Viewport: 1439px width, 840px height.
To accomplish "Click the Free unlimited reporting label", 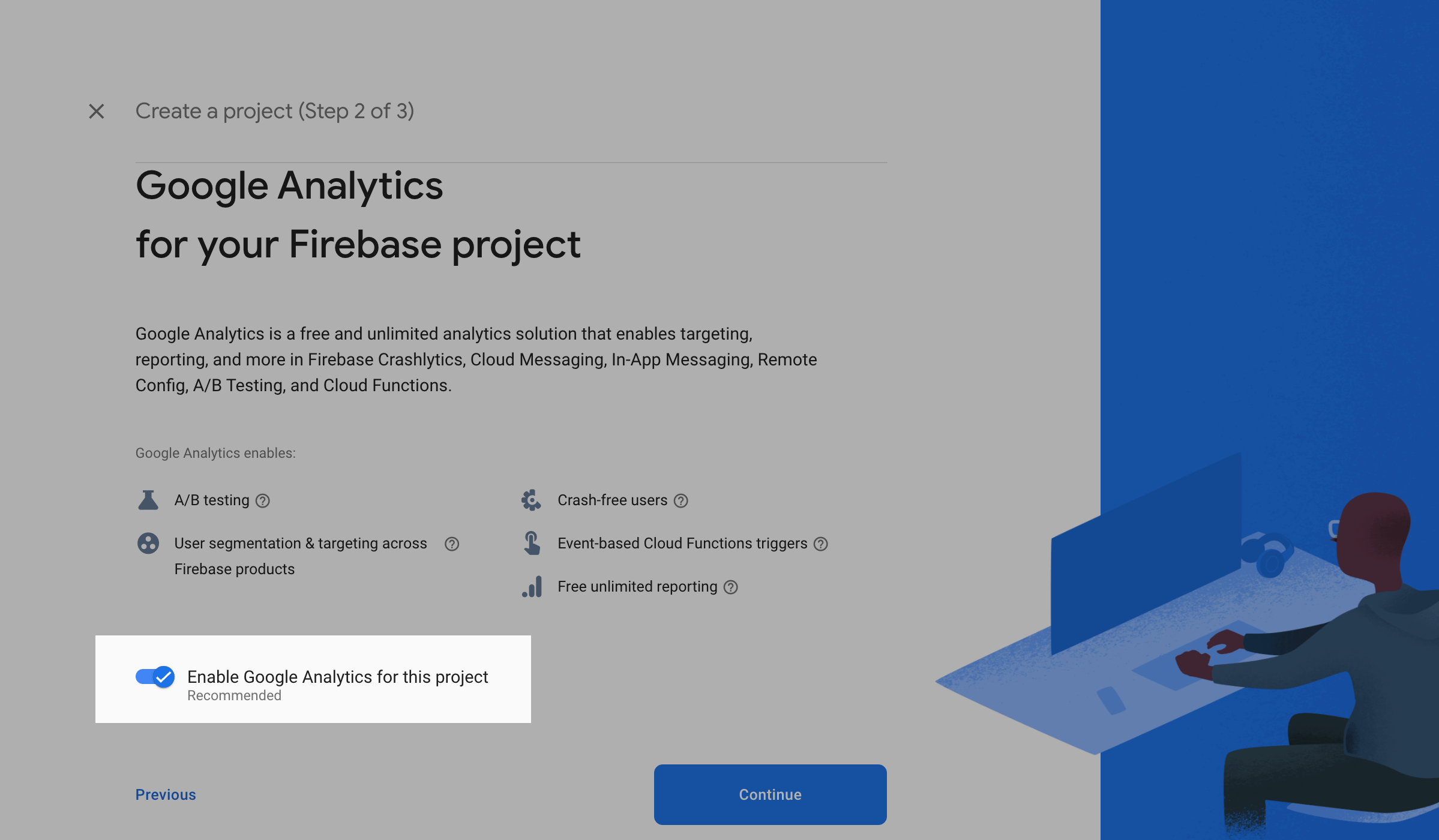I will (x=637, y=586).
